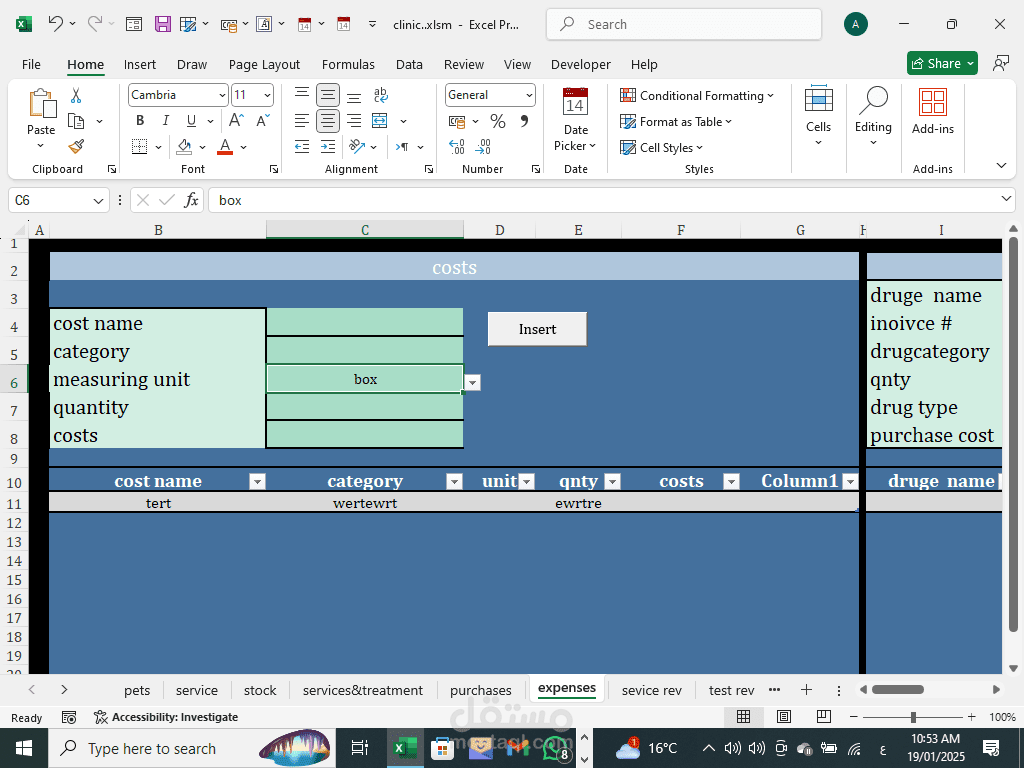1024x768 pixels.
Task: Toggle Middle Align vertical alignment
Action: tap(328, 95)
